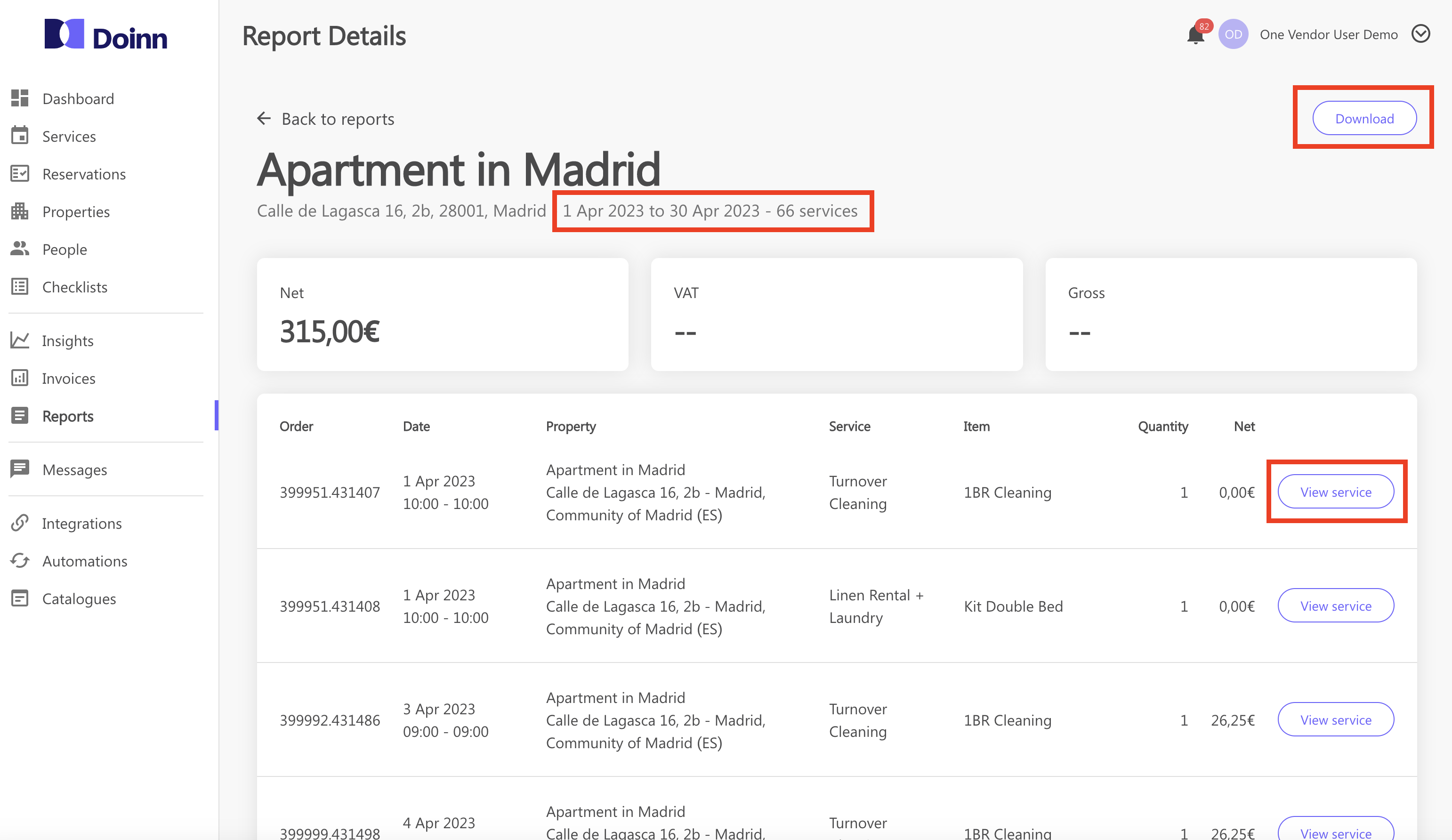Open Automations in the sidebar

coord(85,561)
